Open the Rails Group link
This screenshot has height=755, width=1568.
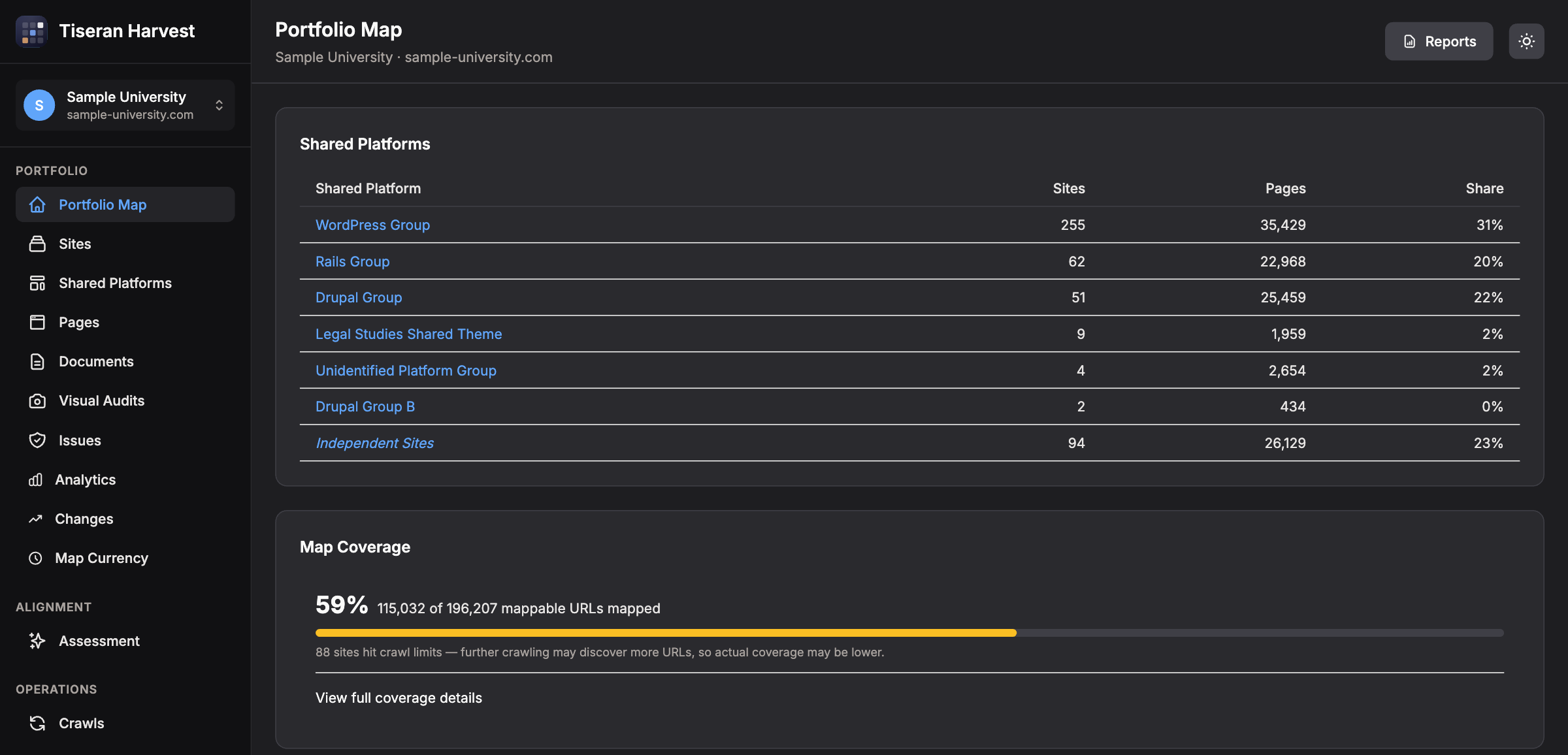[352, 261]
